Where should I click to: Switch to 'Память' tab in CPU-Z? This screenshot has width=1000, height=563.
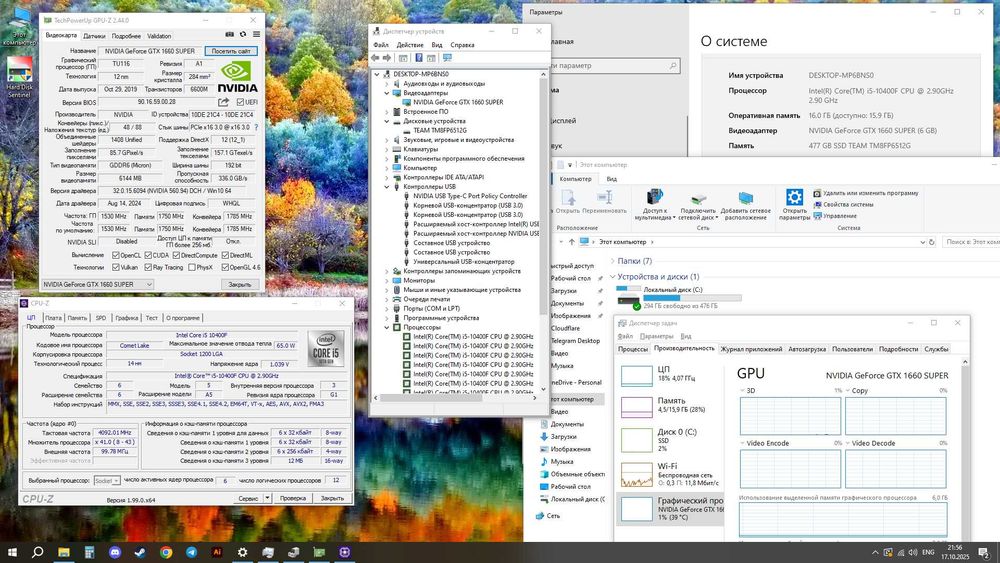click(x=77, y=318)
